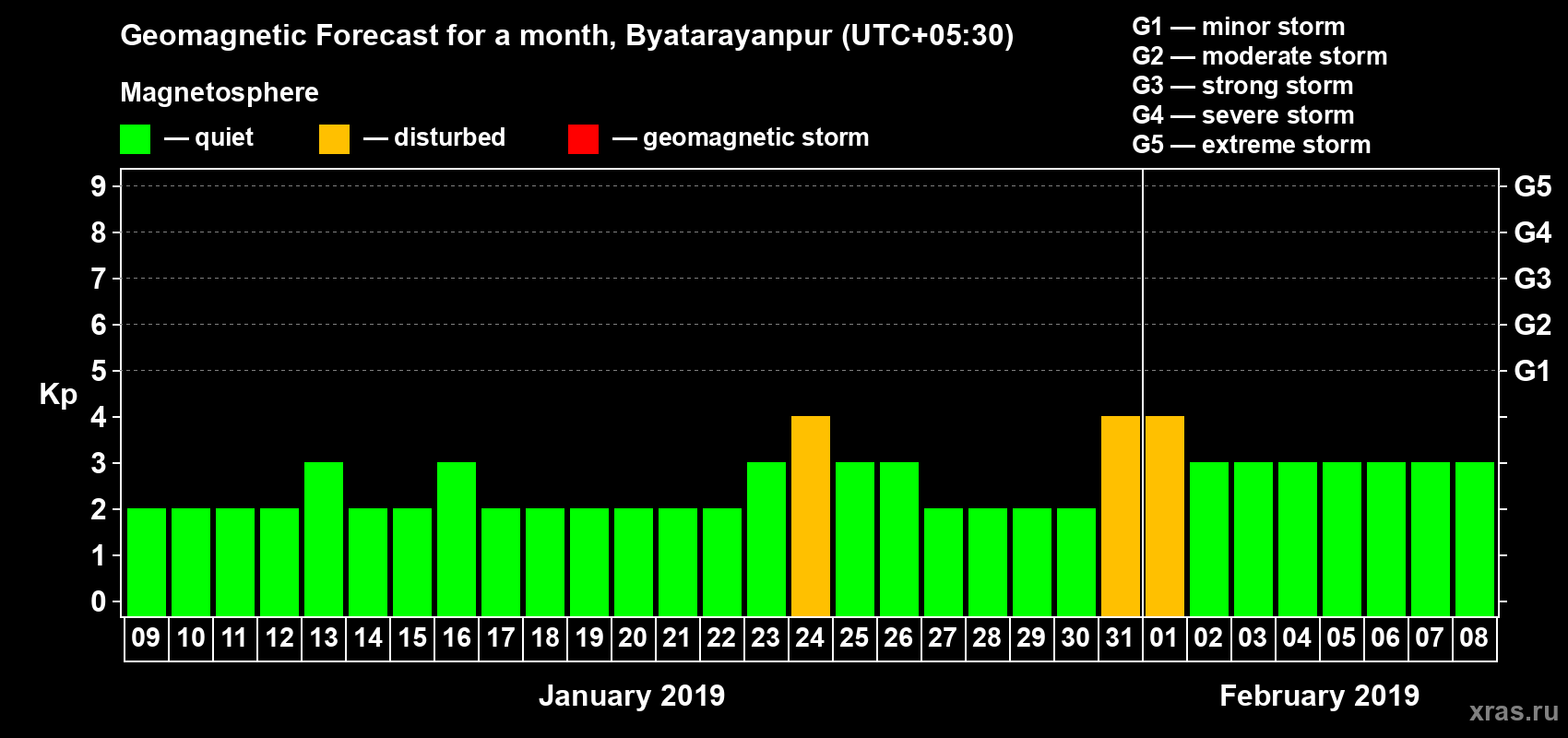1568x738 pixels.
Task: Click the Kp axis value 5
Action: pyautogui.click(x=99, y=371)
